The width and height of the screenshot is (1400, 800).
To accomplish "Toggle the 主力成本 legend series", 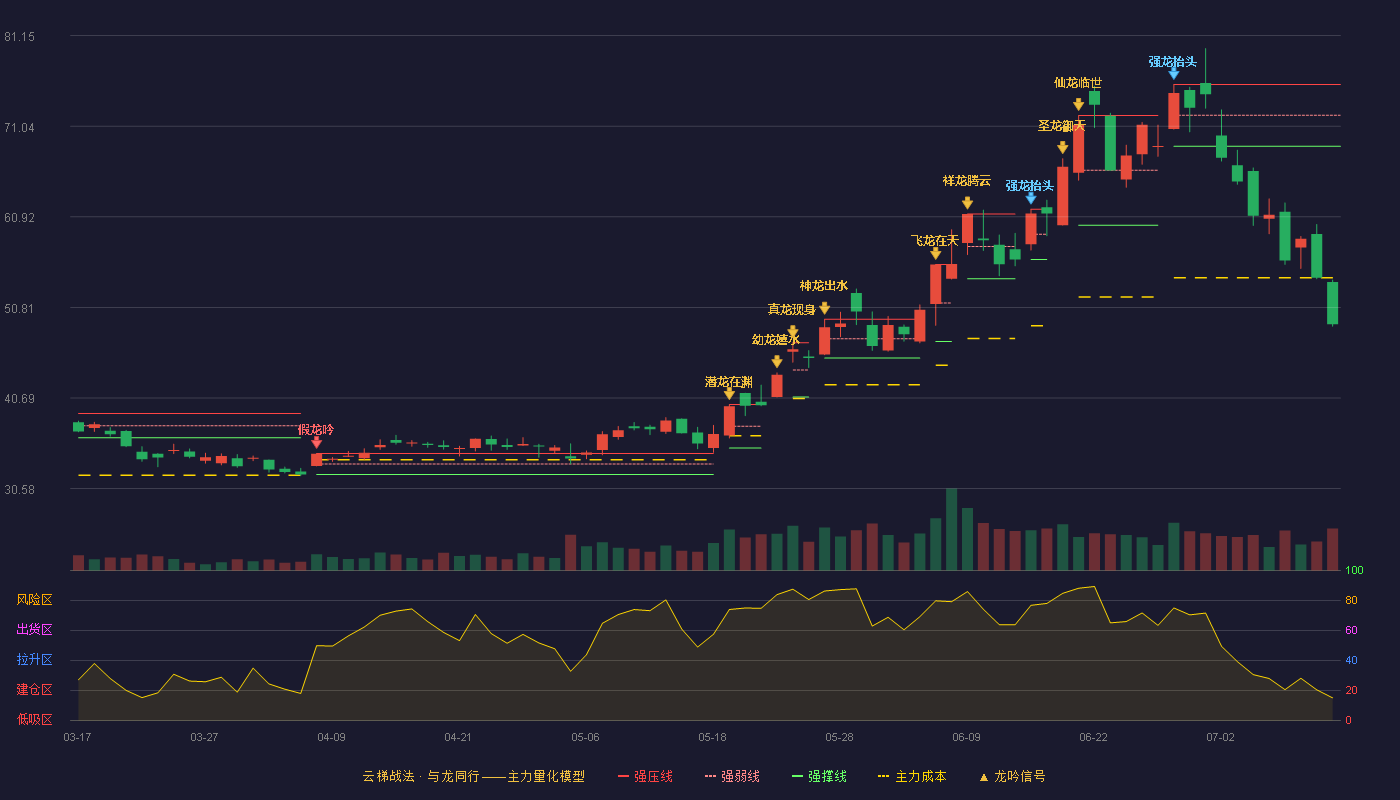I will coord(912,776).
